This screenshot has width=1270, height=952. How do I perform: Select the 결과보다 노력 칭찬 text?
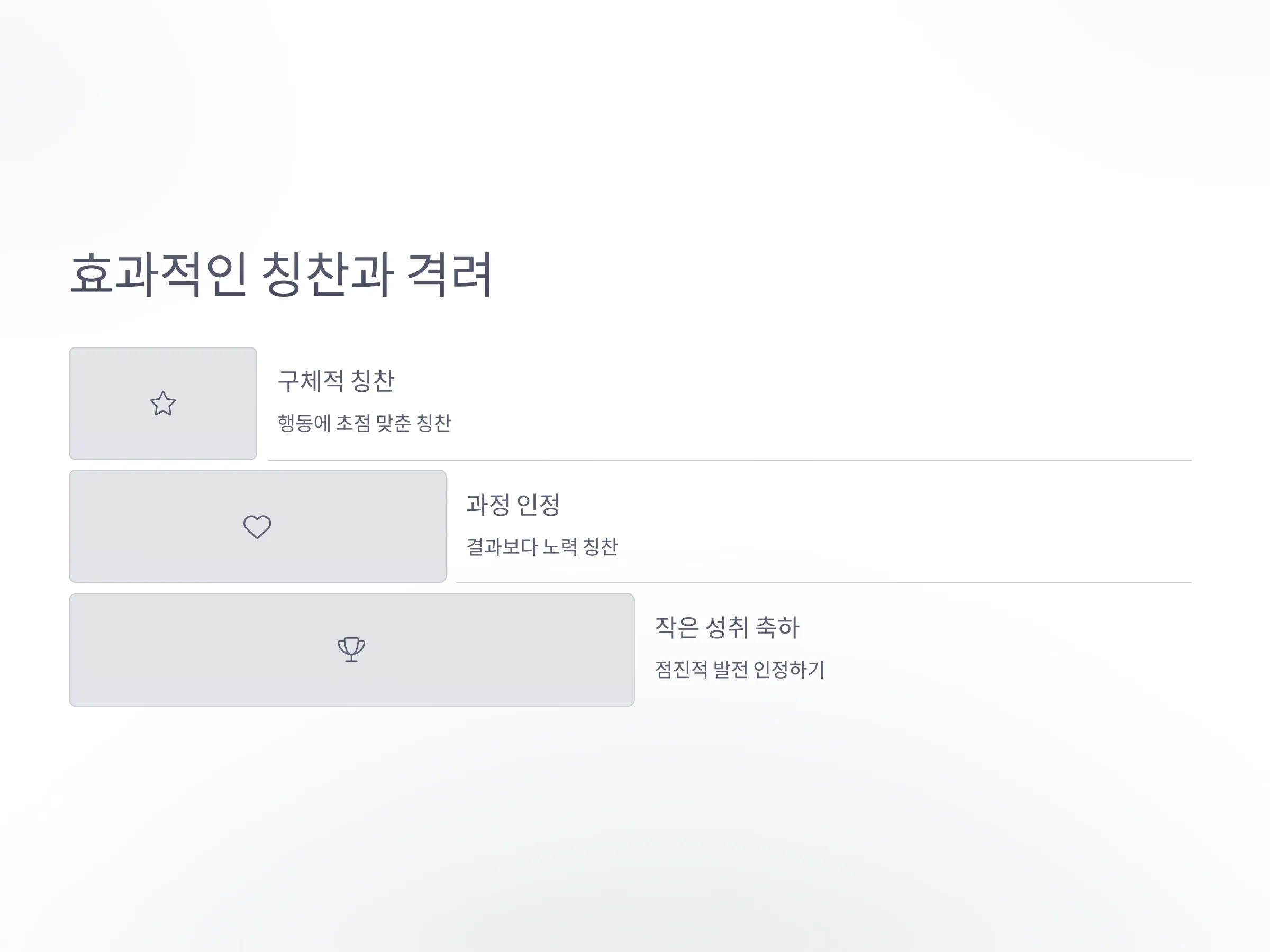tap(542, 546)
